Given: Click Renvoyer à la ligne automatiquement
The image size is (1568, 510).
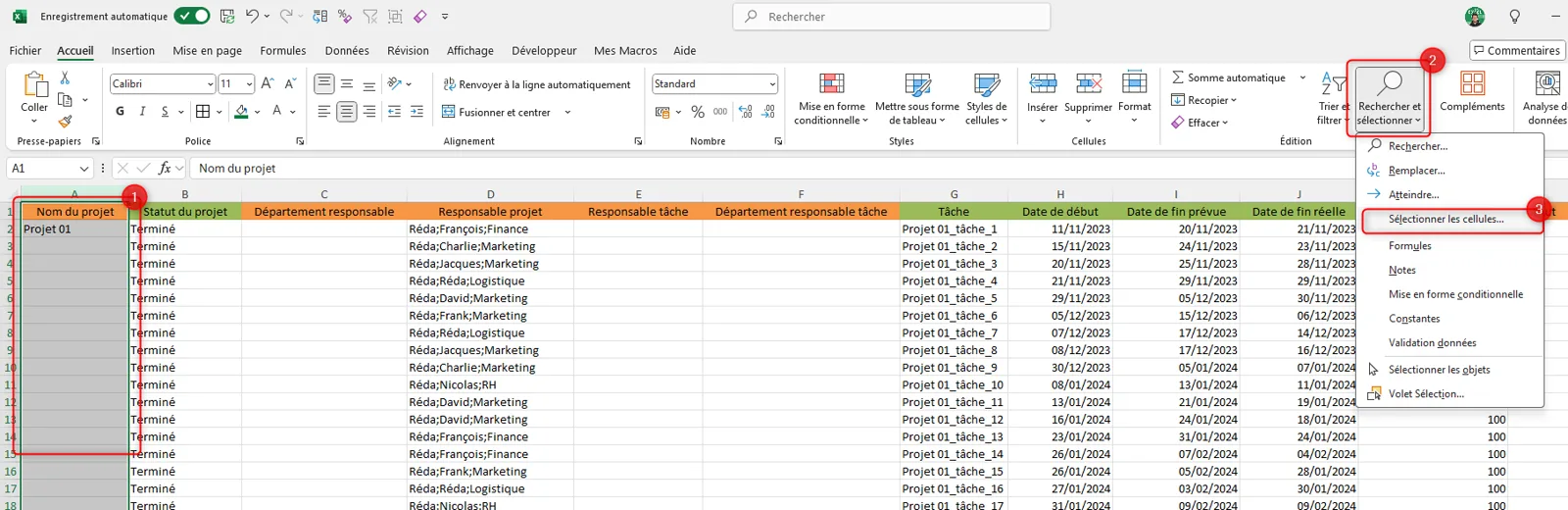Looking at the screenshot, I should pos(537,84).
